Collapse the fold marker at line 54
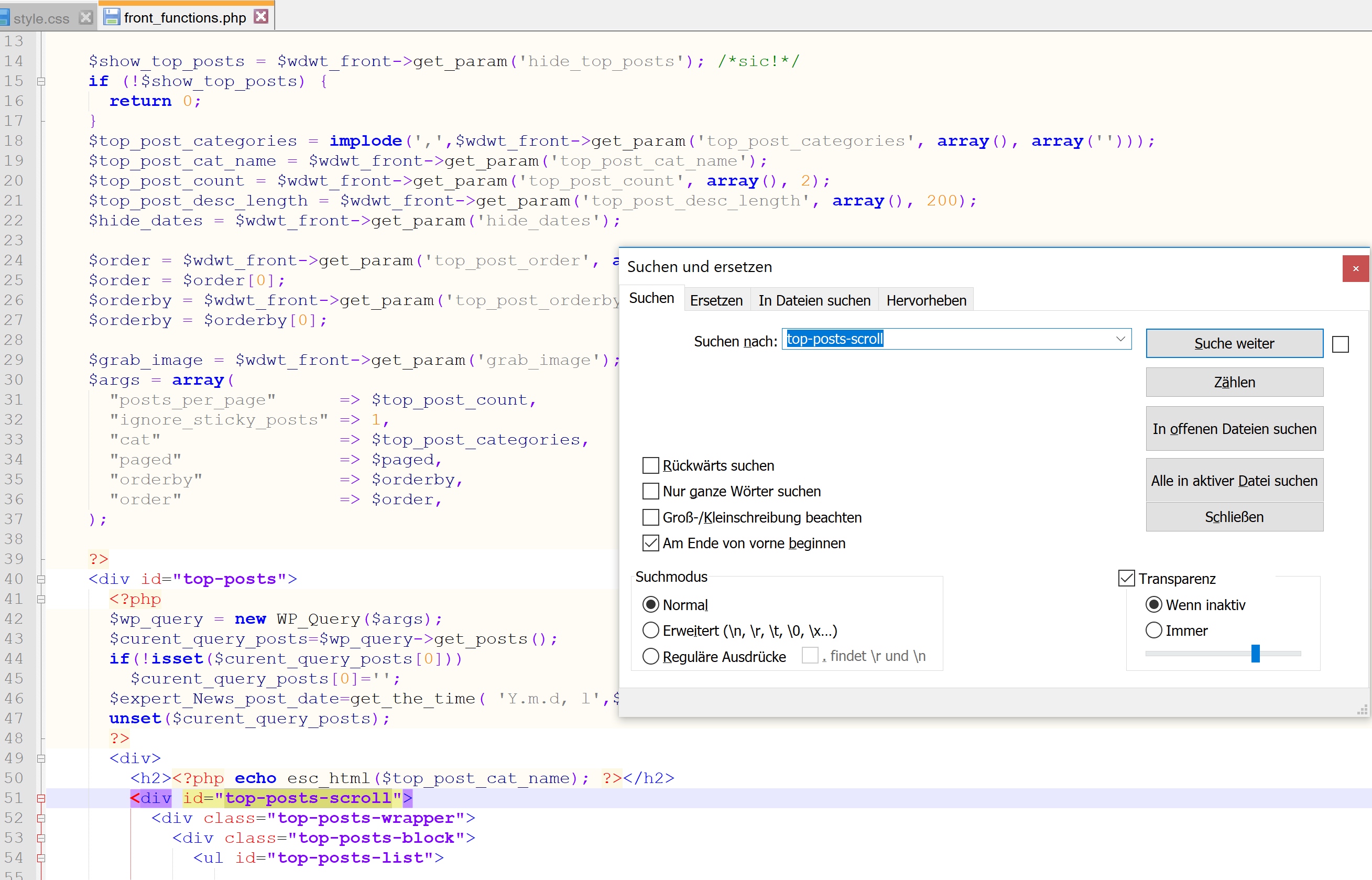 pos(41,859)
